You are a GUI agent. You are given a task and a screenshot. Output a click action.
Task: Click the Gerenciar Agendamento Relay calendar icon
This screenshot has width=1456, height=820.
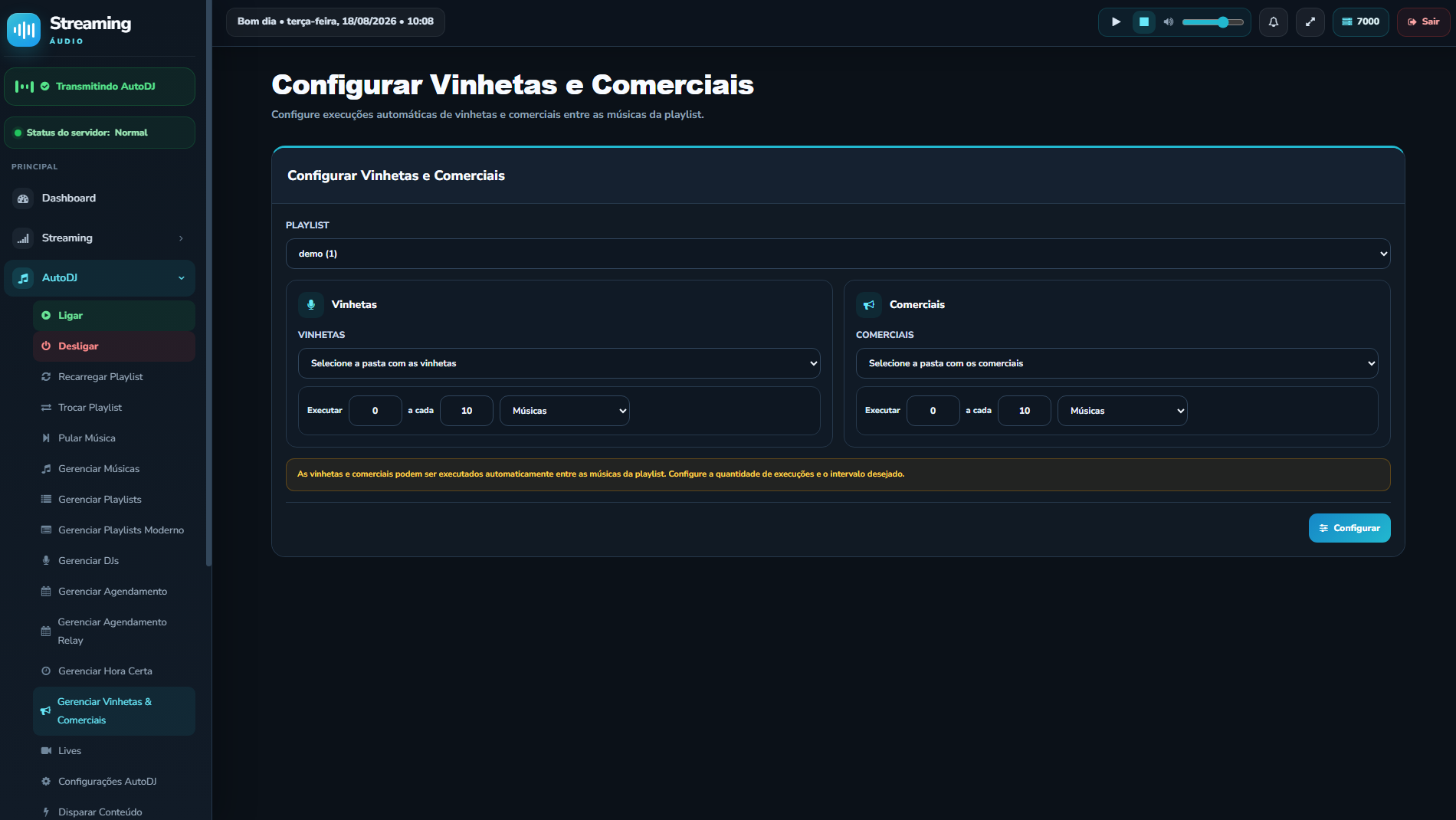46,631
